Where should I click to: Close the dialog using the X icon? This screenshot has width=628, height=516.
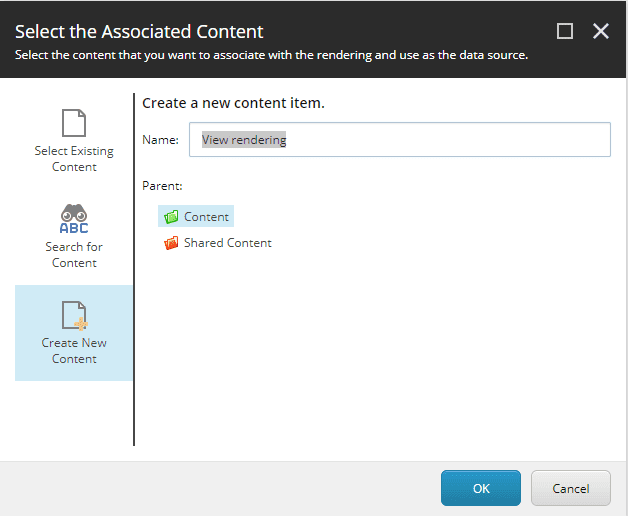point(600,31)
